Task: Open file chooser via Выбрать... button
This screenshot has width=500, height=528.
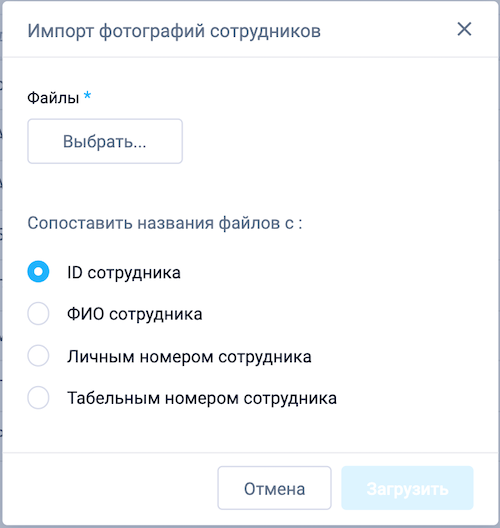Action: click(105, 141)
